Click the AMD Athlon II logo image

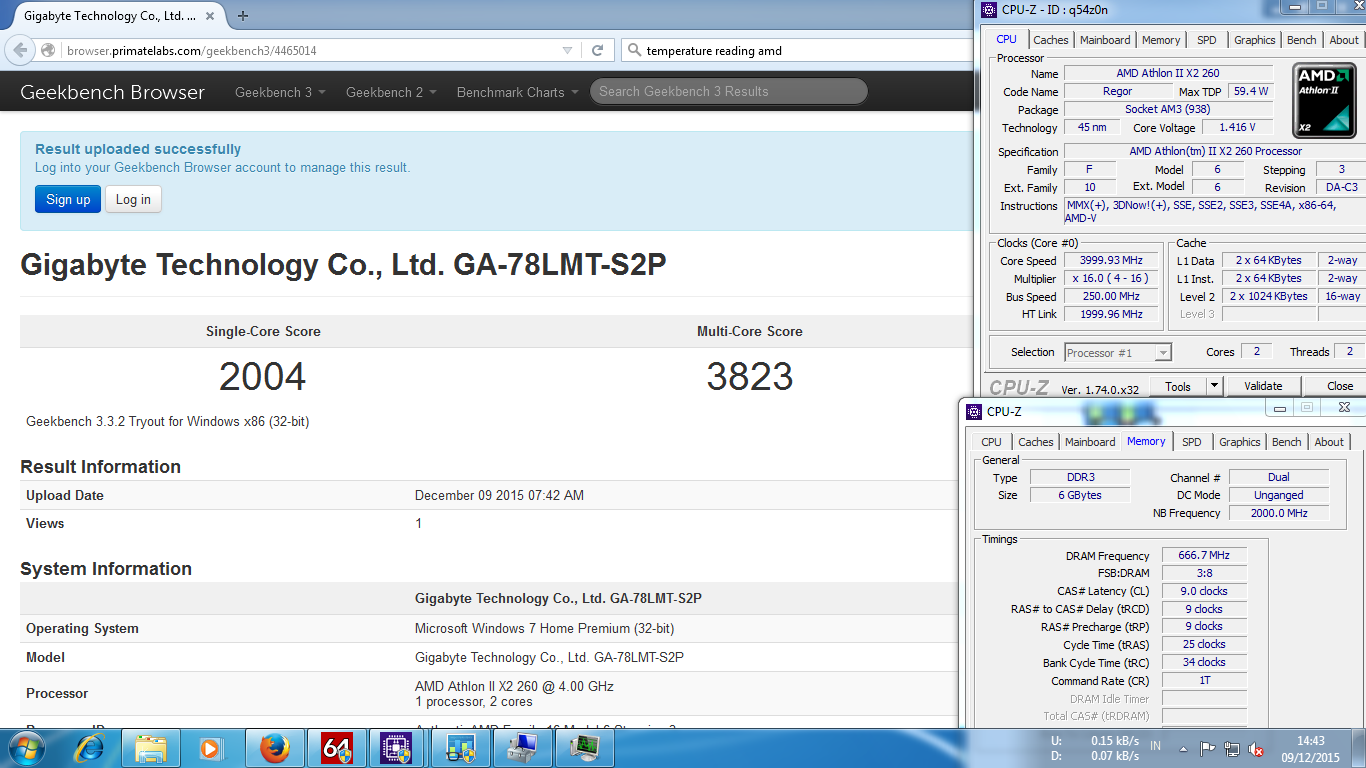(x=1324, y=101)
